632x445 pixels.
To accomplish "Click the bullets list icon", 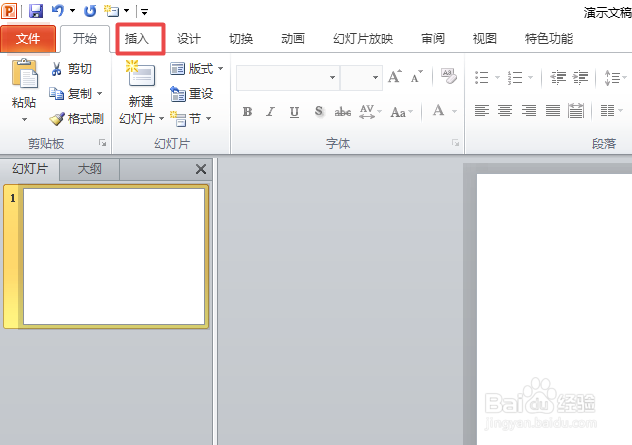I will click(x=482, y=77).
